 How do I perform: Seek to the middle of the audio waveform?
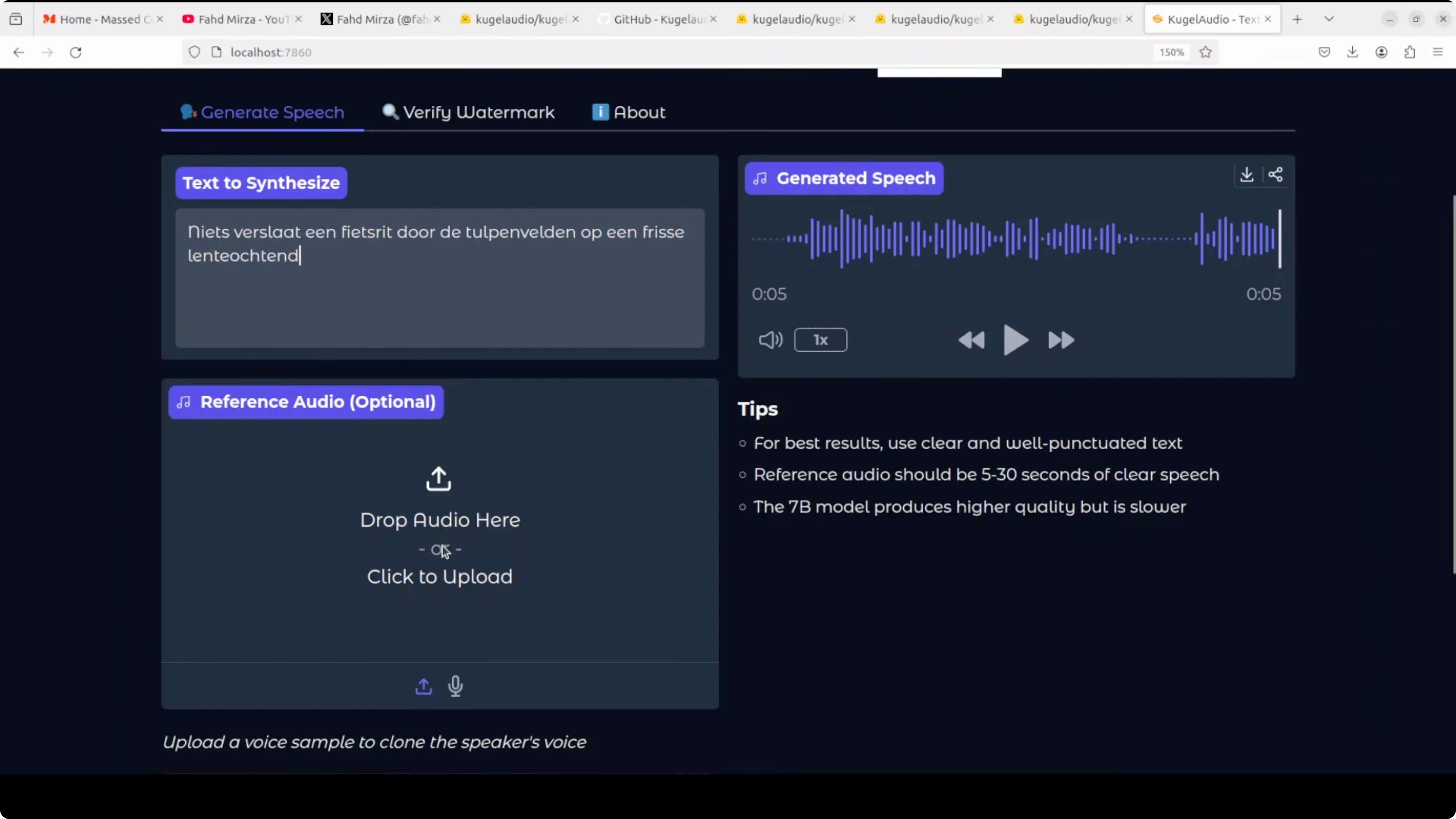click(x=1015, y=239)
